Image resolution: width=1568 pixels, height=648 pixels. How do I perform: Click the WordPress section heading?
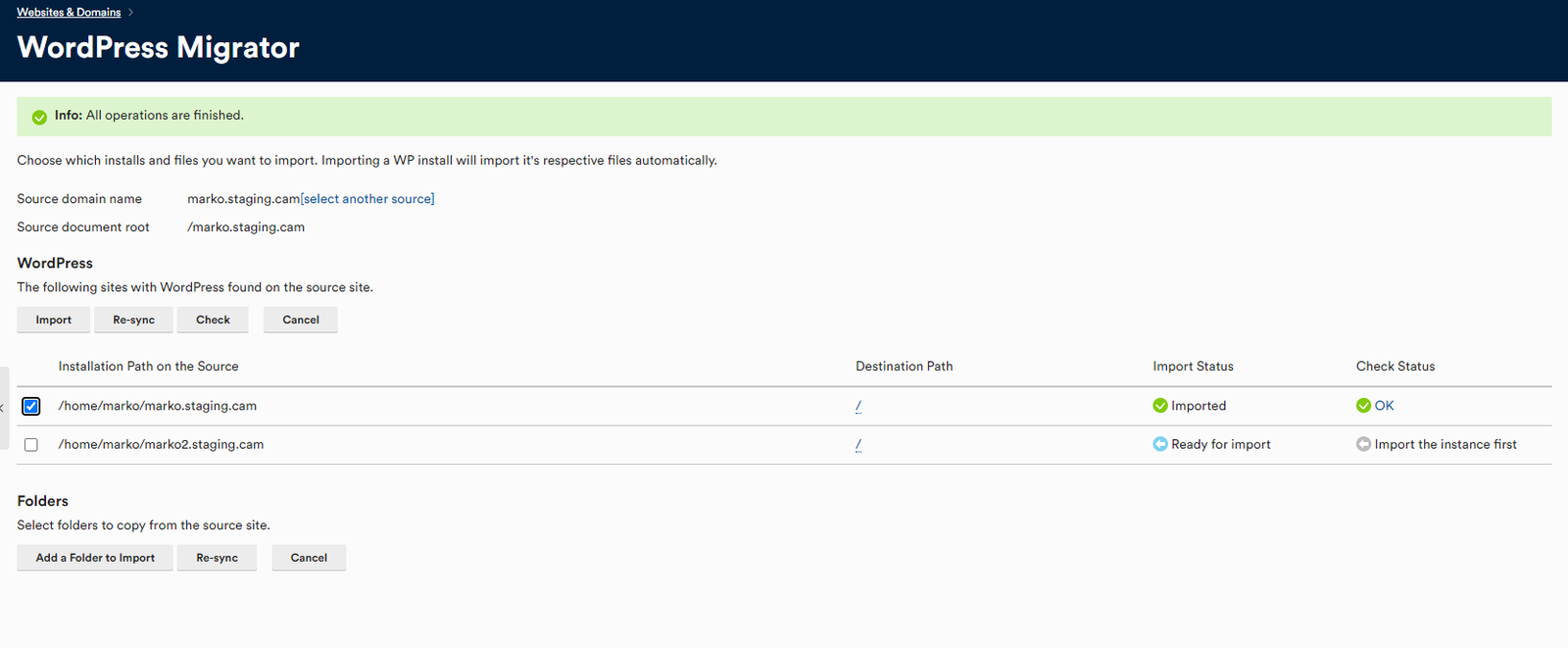pos(55,263)
